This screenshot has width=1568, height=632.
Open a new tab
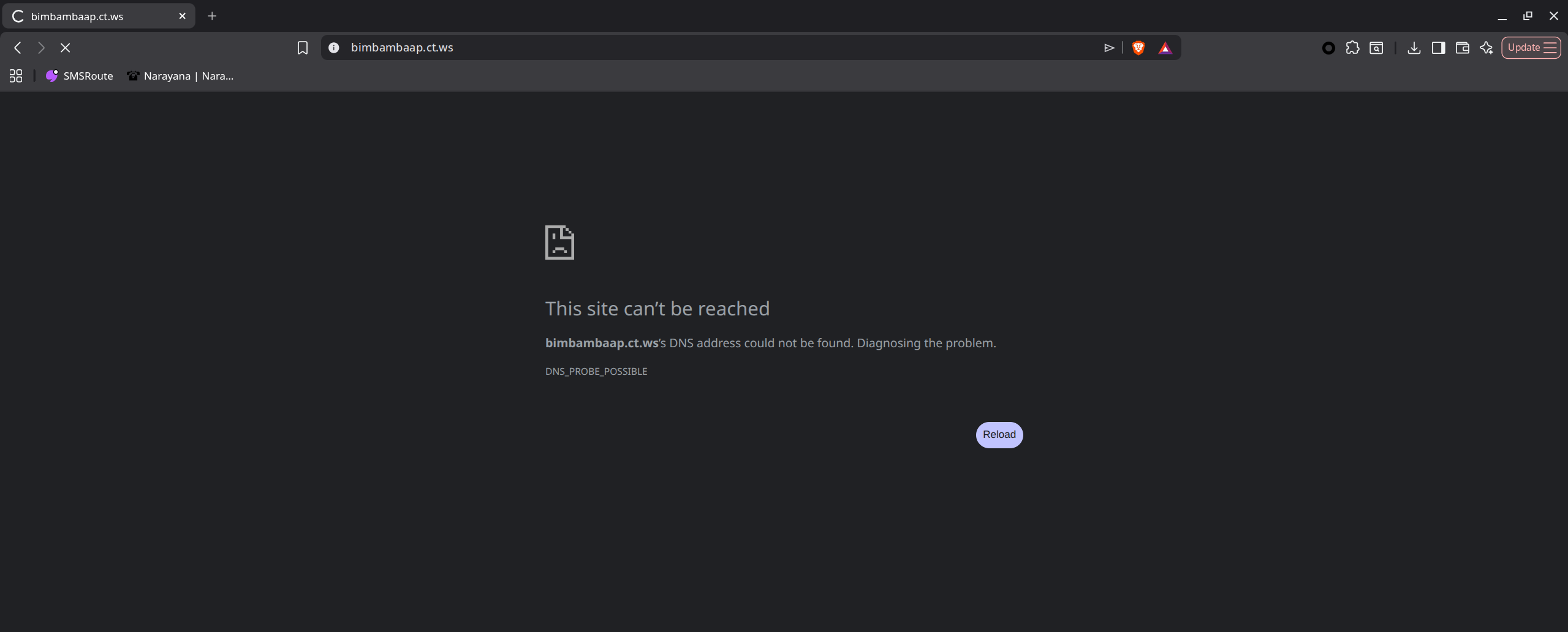click(212, 16)
